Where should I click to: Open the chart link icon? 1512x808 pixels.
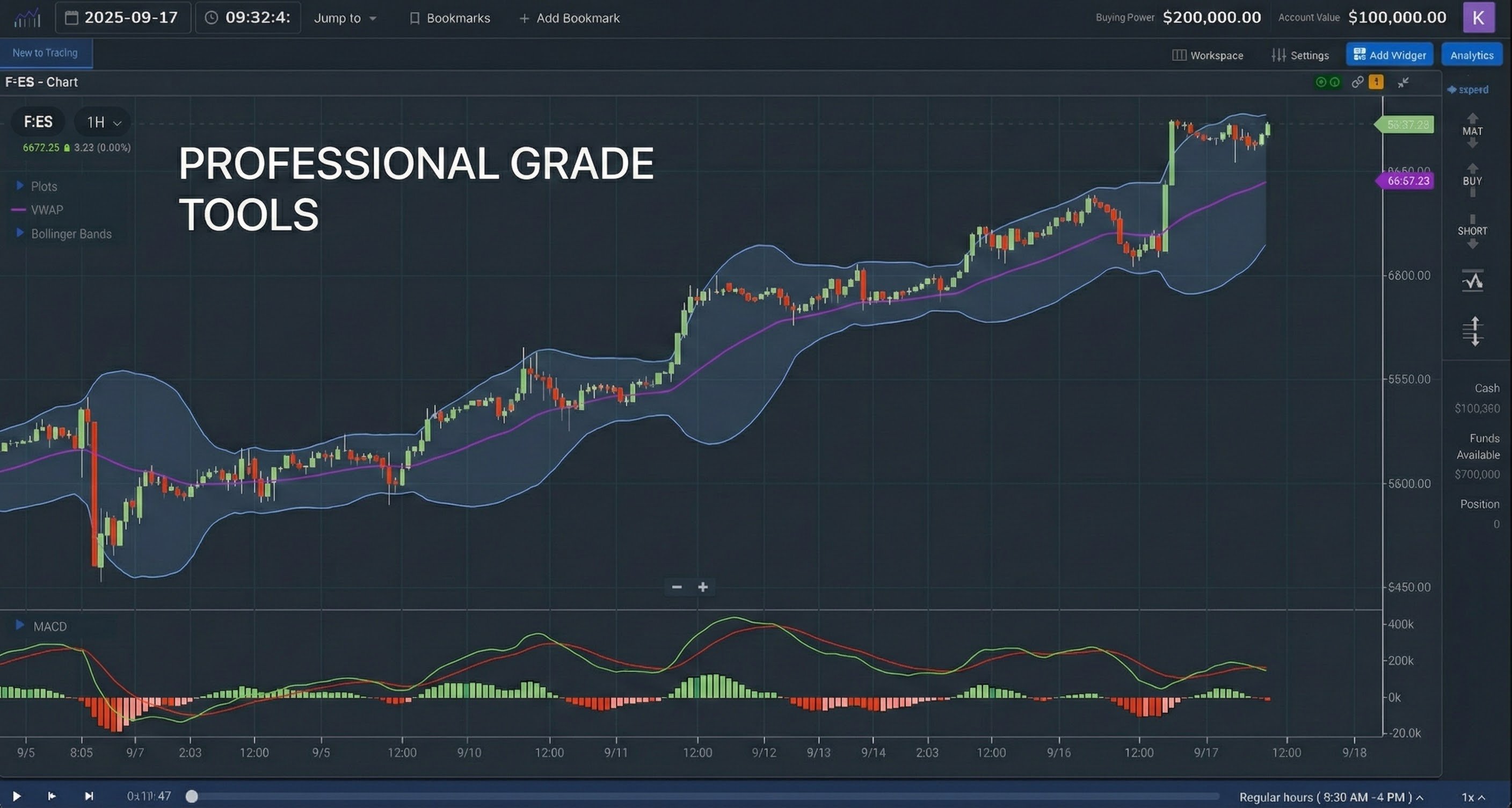tap(1359, 83)
